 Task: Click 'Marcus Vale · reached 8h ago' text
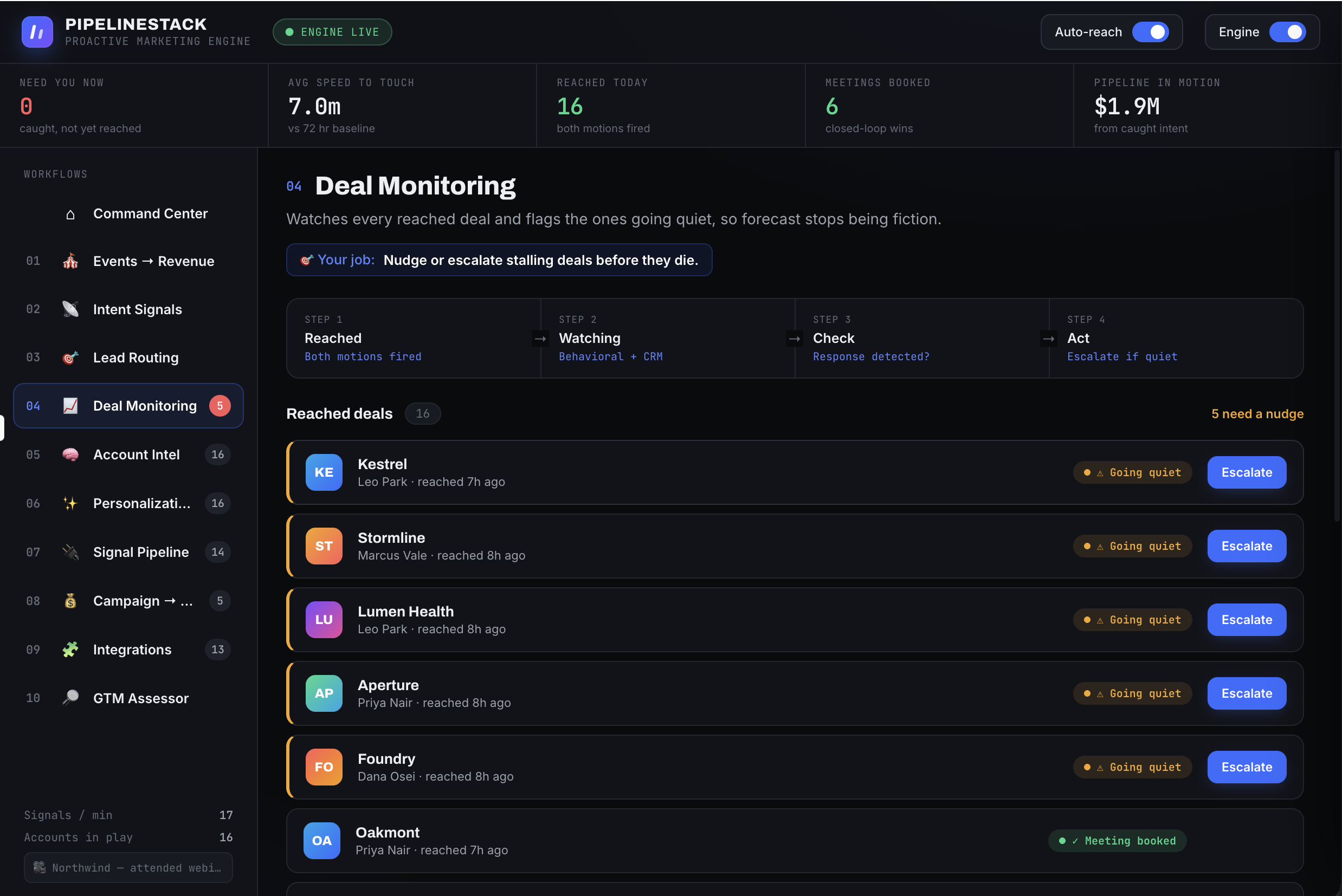[x=441, y=556]
